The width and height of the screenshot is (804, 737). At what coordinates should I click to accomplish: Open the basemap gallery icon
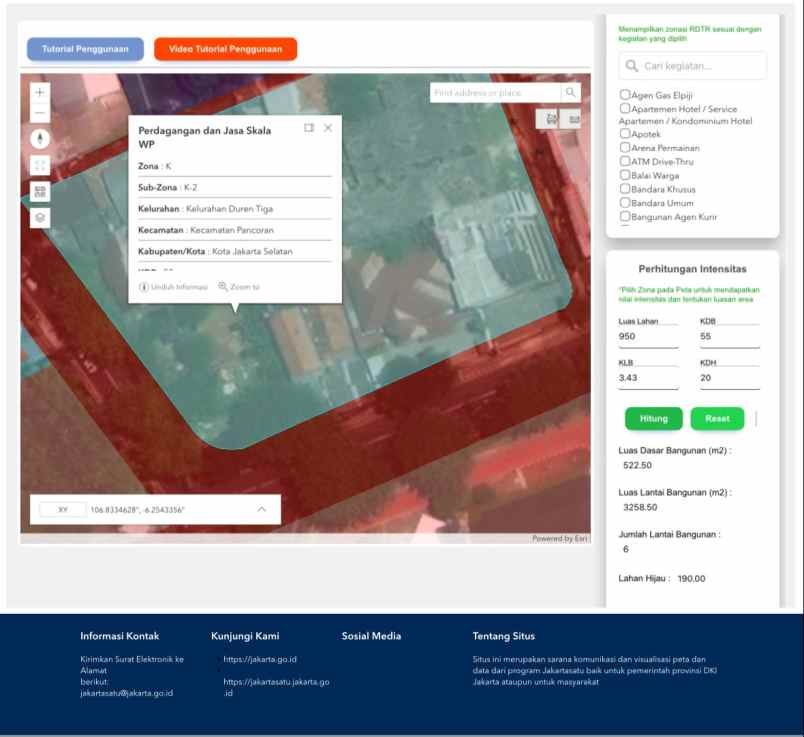pyautogui.click(x=40, y=191)
